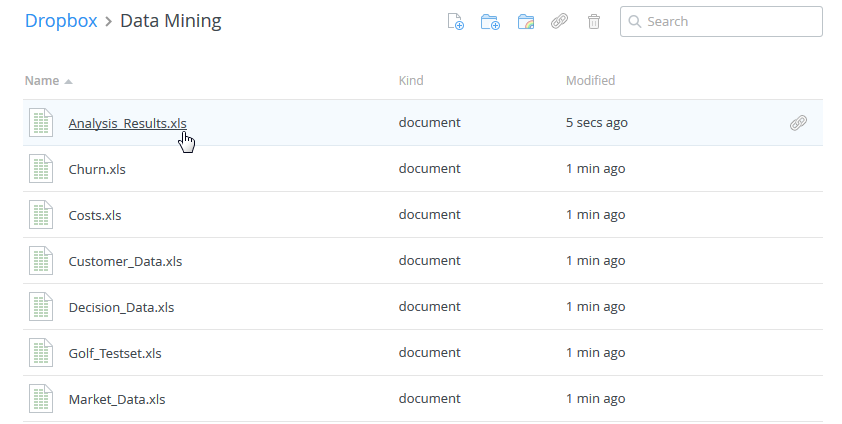Click the upload file icon
Image resolution: width=842 pixels, height=424 pixels.
(455, 22)
